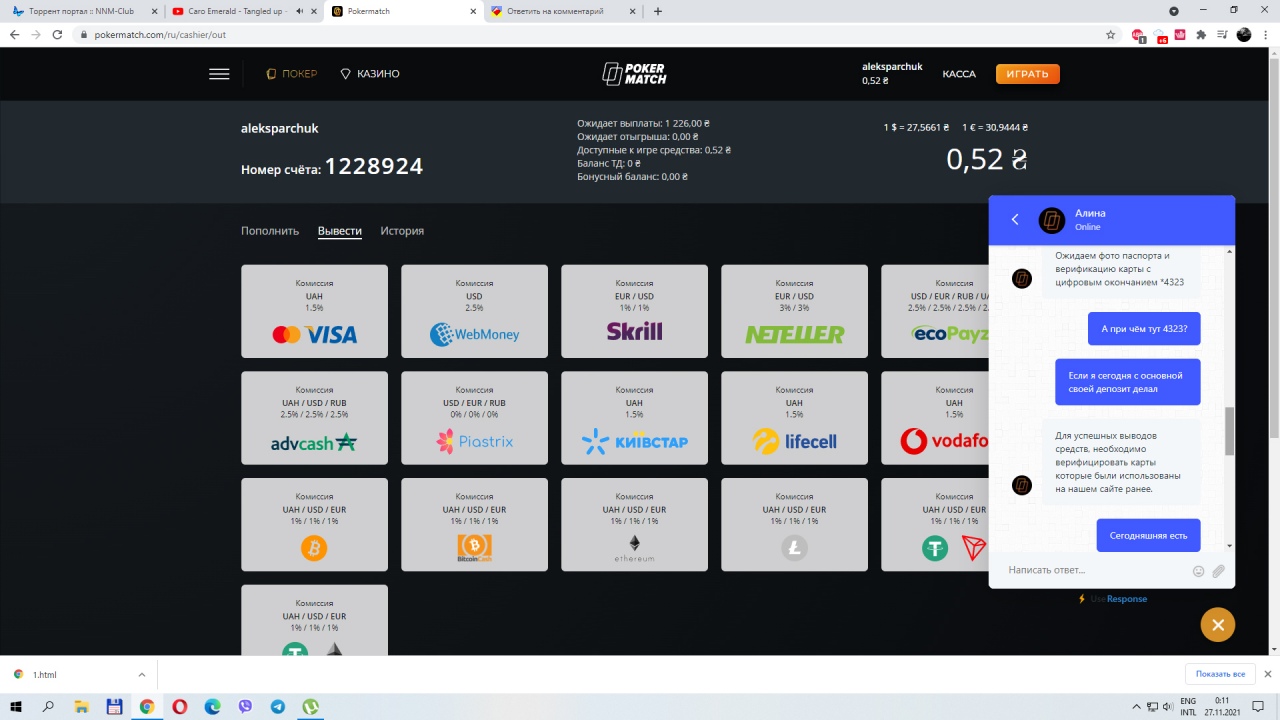
Task: Select Visa/Mastercard UAH withdrawal method
Action: pos(314,311)
